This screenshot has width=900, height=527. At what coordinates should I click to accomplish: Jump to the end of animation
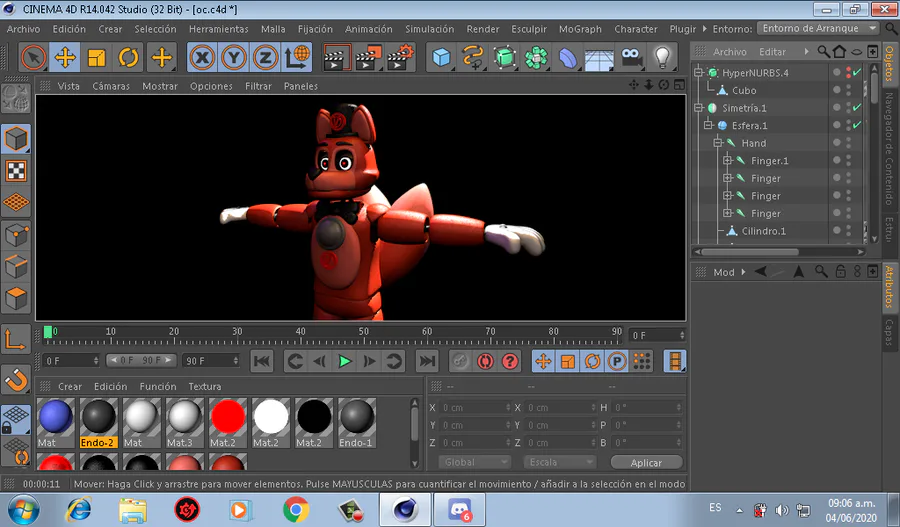[x=427, y=361]
